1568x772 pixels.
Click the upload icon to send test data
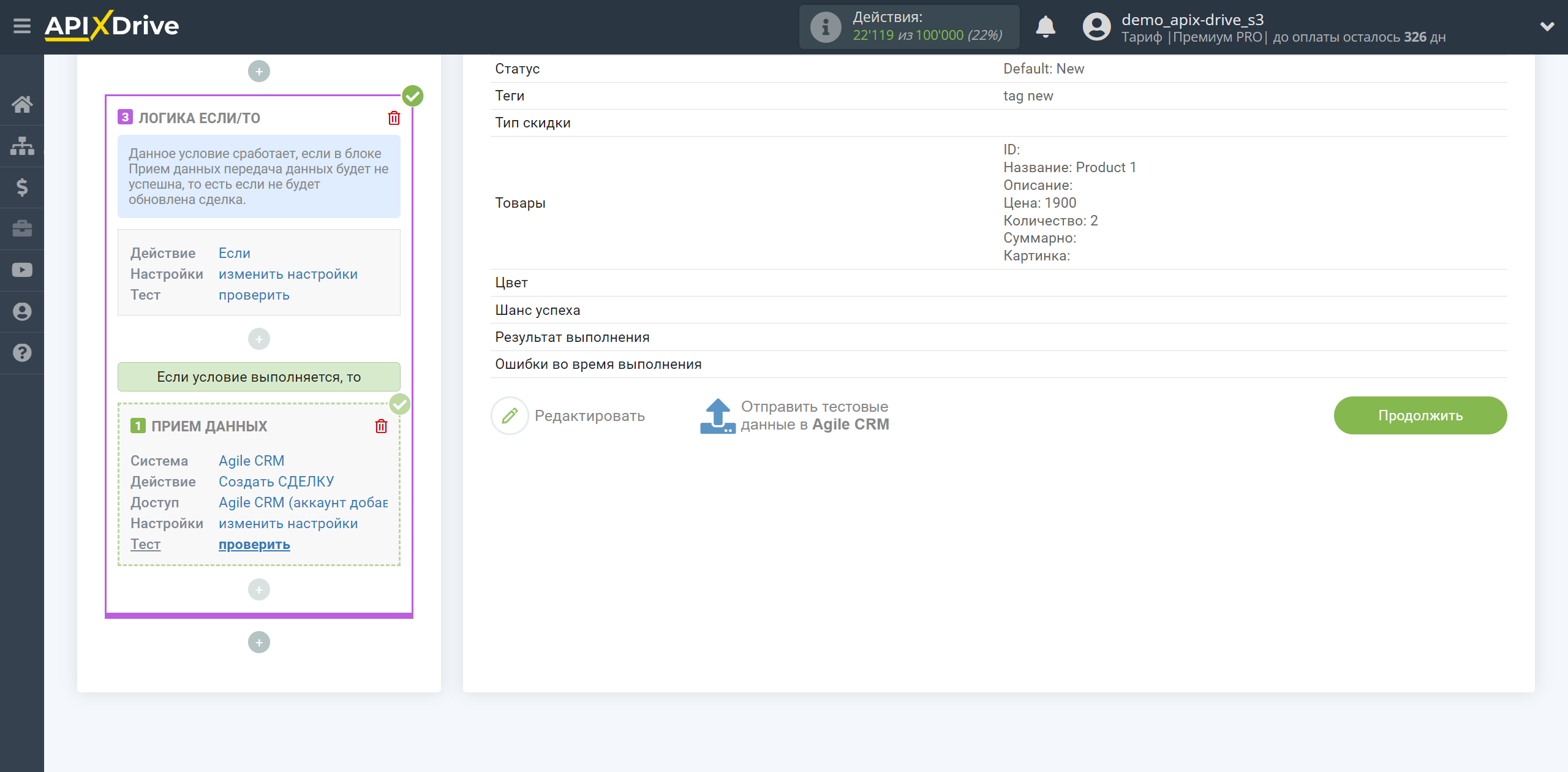[717, 416]
